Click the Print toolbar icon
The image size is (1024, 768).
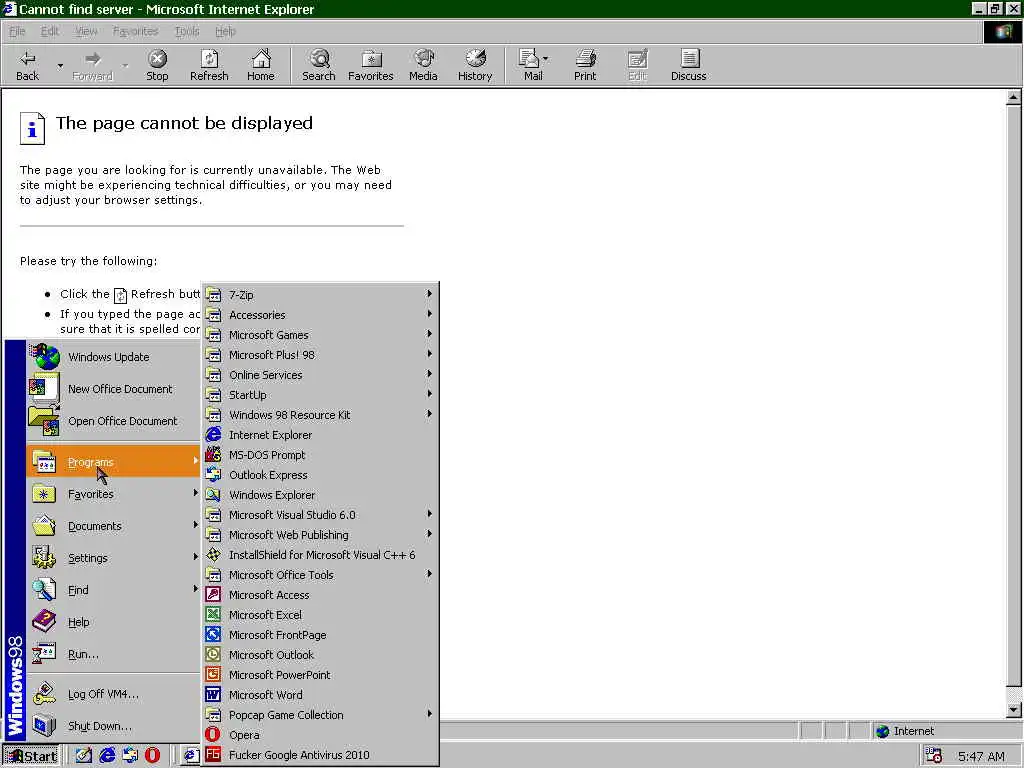(585, 65)
